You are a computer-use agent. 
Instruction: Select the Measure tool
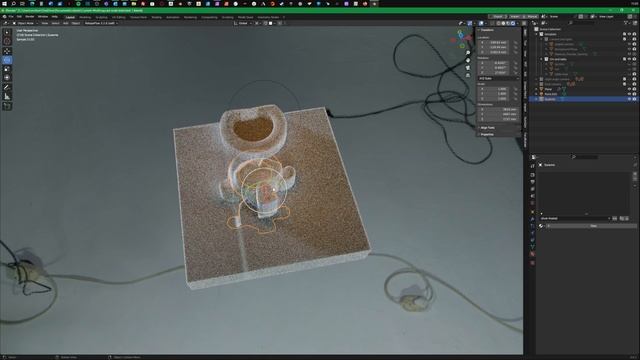click(x=7, y=96)
